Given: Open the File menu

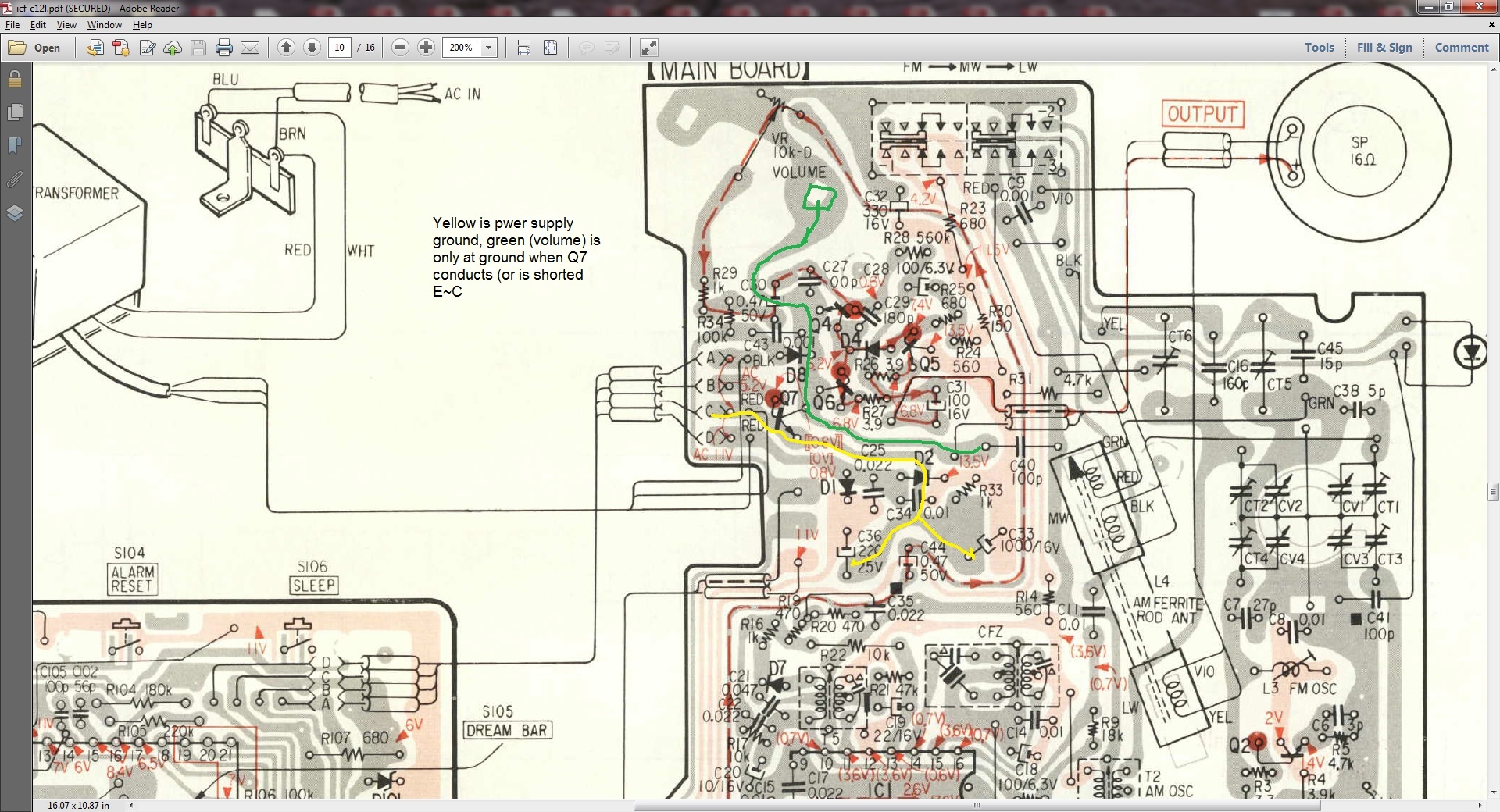Looking at the screenshot, I should (x=12, y=25).
